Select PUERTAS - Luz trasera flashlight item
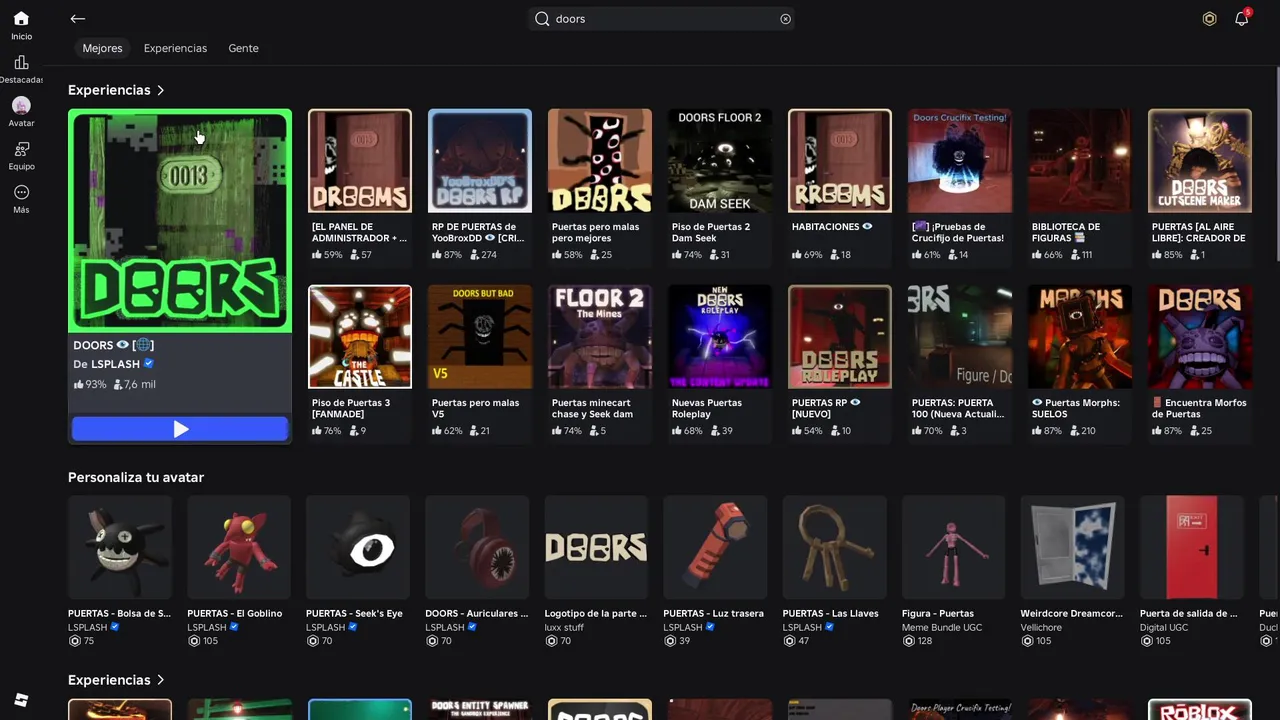This screenshot has width=1280, height=720. coord(715,572)
